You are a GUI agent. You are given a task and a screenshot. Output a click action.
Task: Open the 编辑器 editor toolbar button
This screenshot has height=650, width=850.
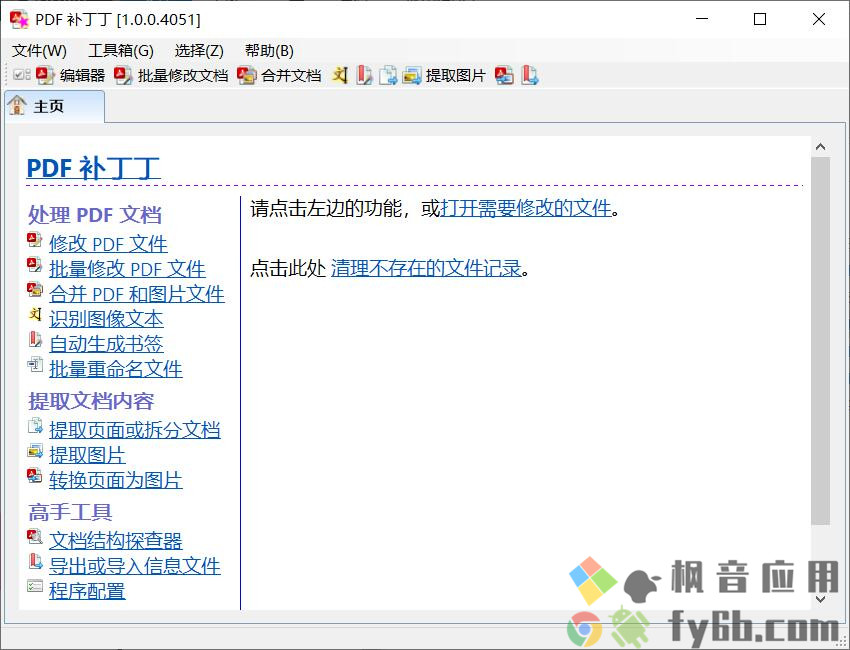point(70,75)
